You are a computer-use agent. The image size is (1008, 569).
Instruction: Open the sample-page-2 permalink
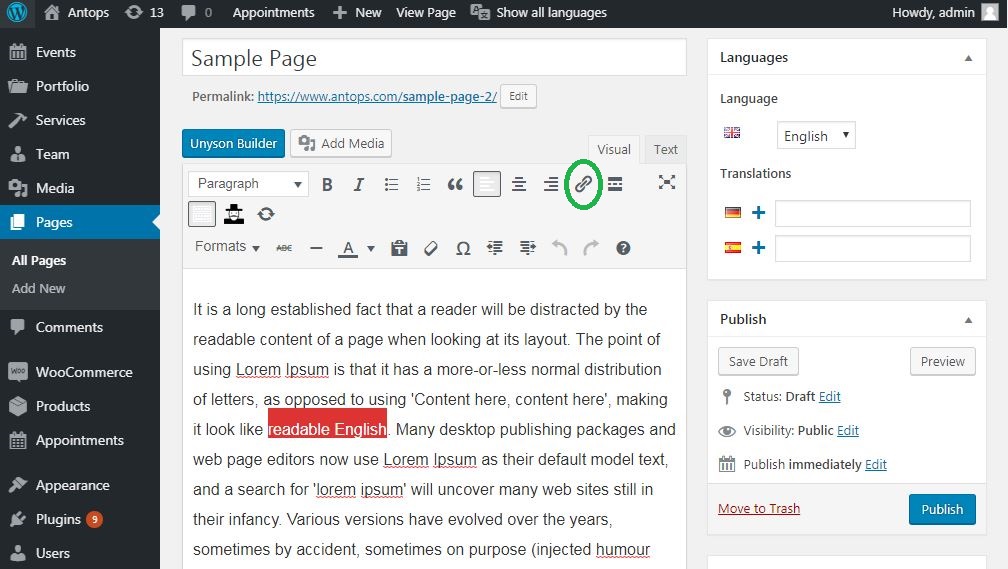(x=377, y=96)
